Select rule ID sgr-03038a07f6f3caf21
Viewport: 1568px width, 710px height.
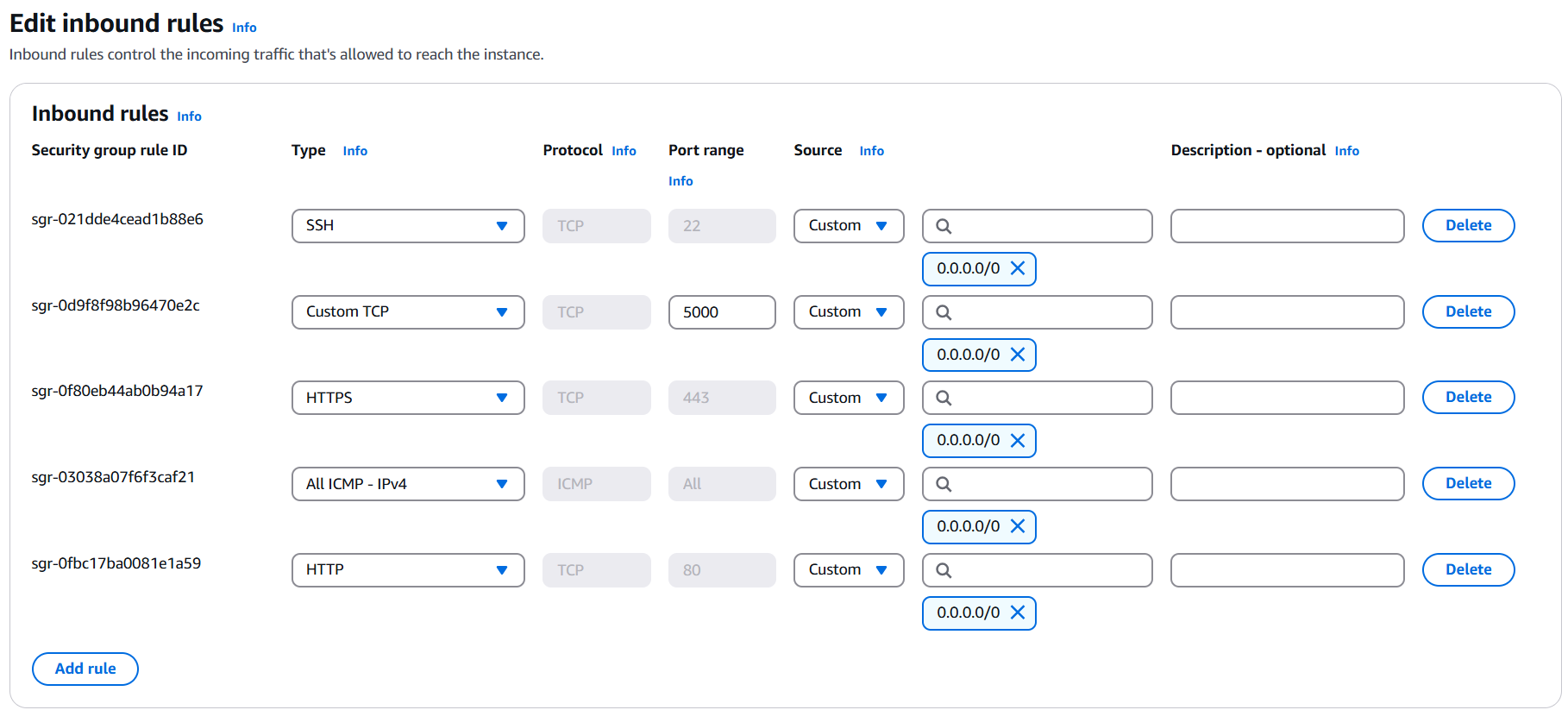[113, 477]
